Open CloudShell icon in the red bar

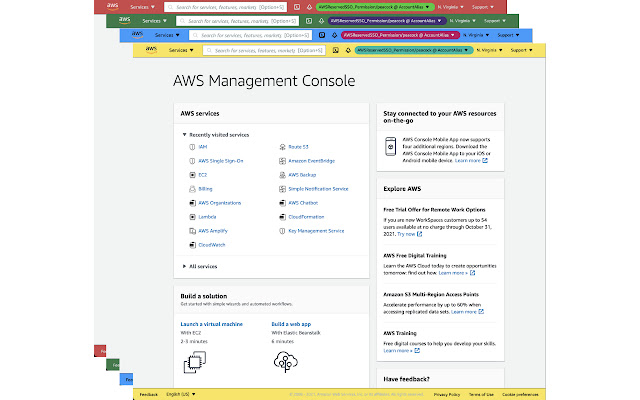[297, 7]
